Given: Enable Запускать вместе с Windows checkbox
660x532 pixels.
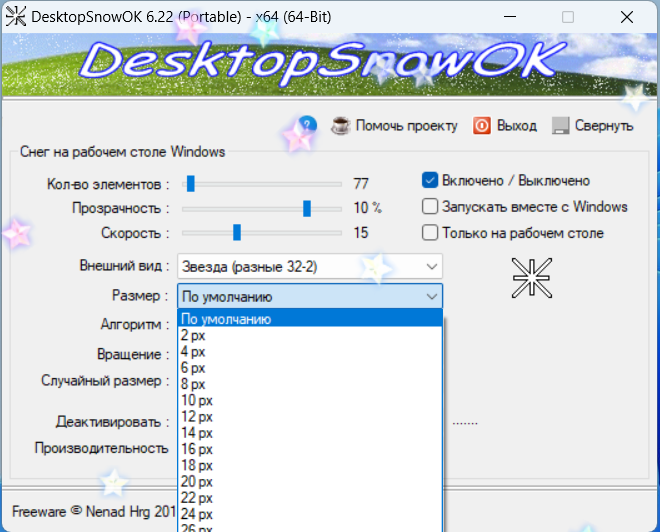Looking at the screenshot, I should click(430, 206).
